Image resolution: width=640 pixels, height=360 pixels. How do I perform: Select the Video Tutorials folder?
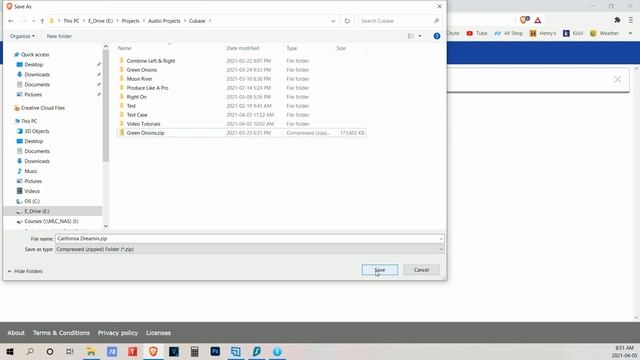pyautogui.click(x=143, y=124)
